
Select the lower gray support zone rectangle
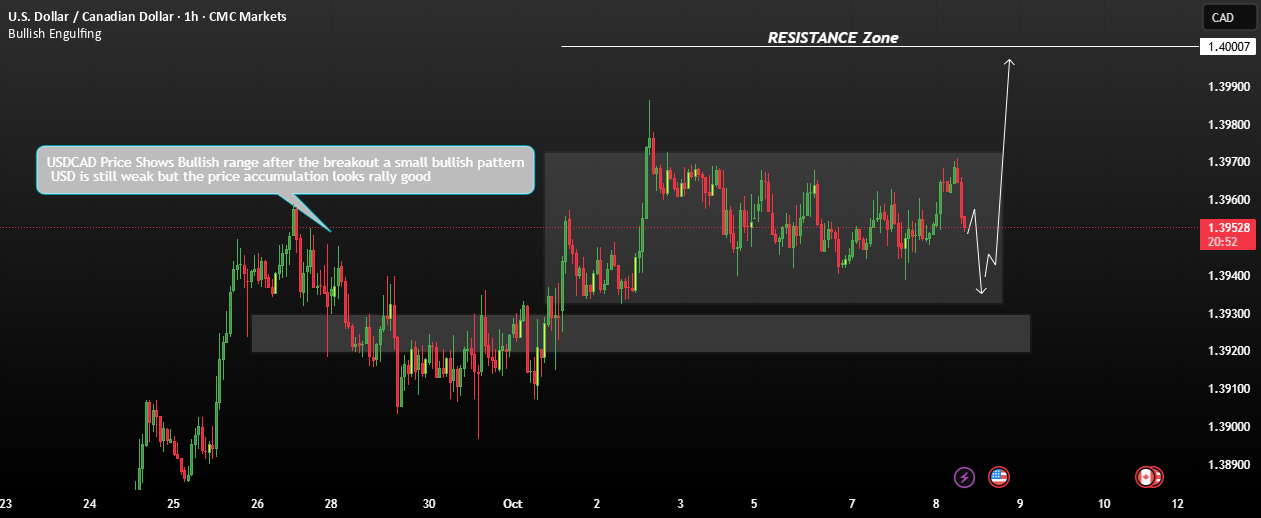(x=640, y=333)
